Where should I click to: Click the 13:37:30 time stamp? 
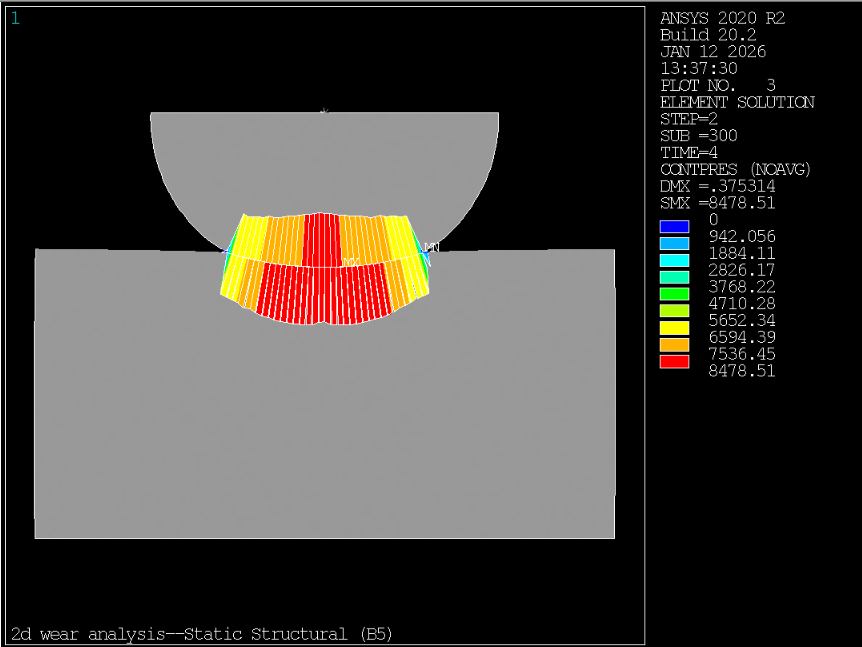coord(699,69)
